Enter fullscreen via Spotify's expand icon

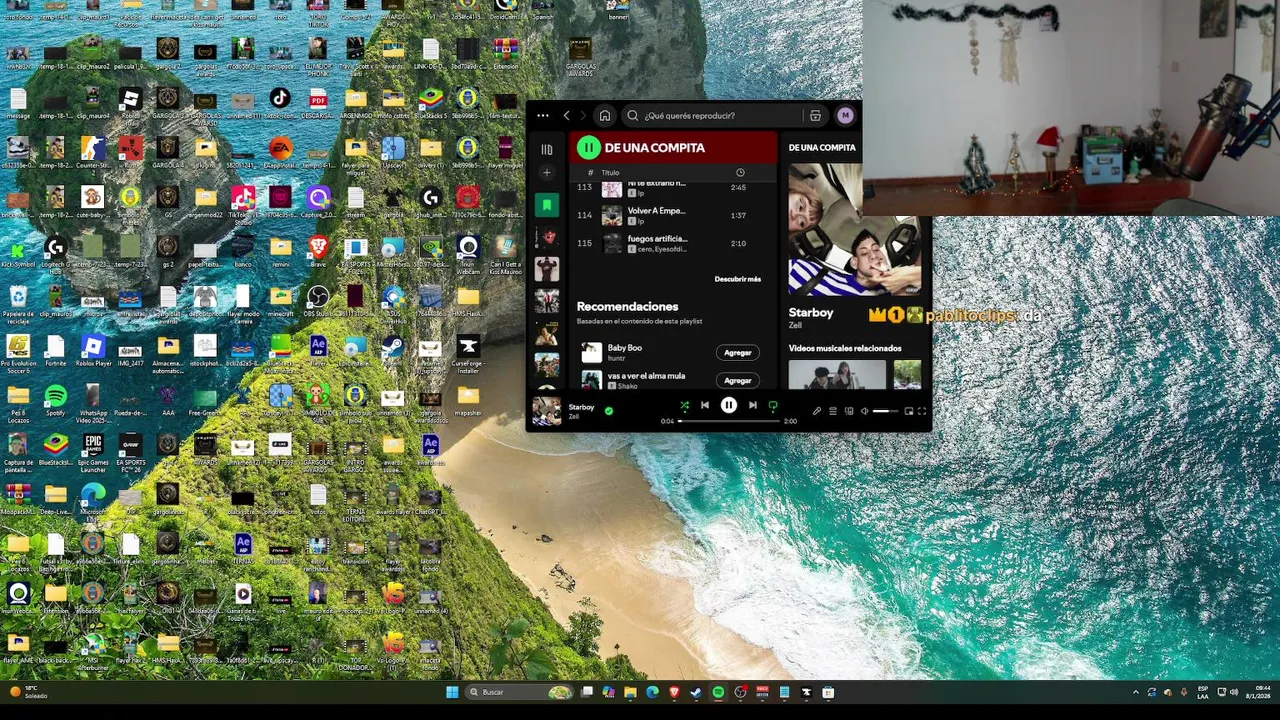coord(922,411)
